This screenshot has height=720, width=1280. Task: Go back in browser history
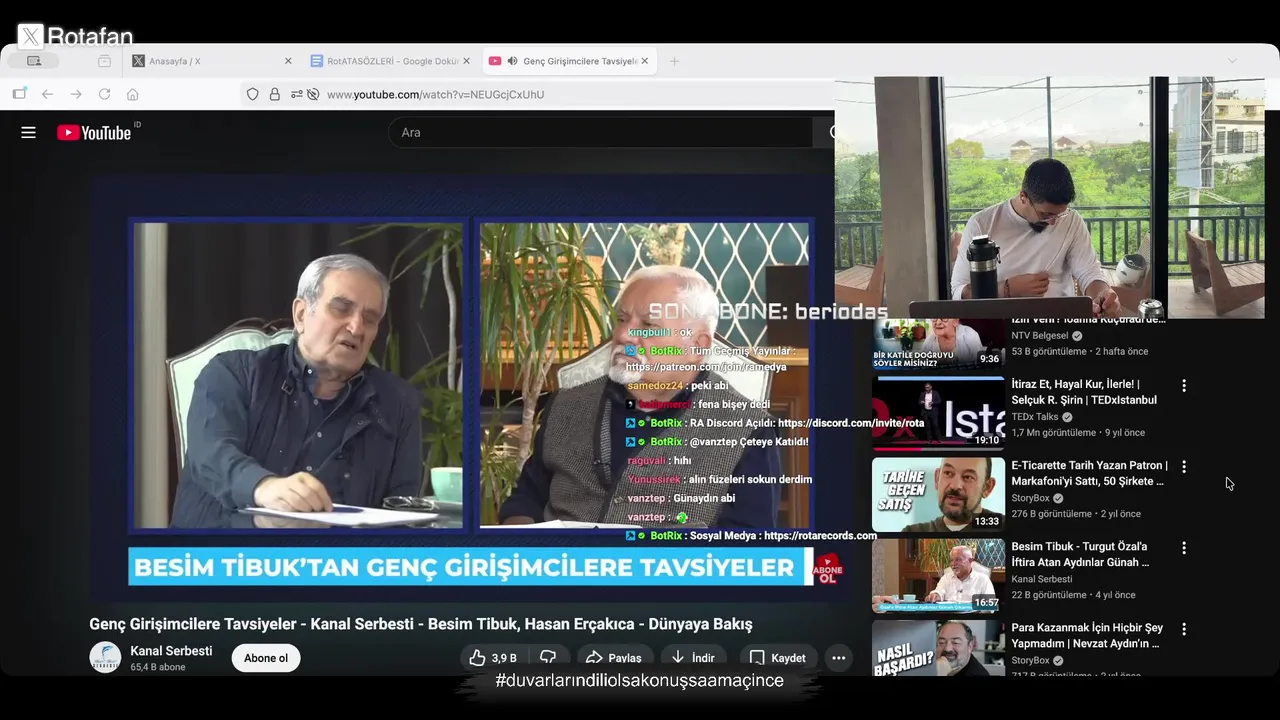click(x=47, y=94)
